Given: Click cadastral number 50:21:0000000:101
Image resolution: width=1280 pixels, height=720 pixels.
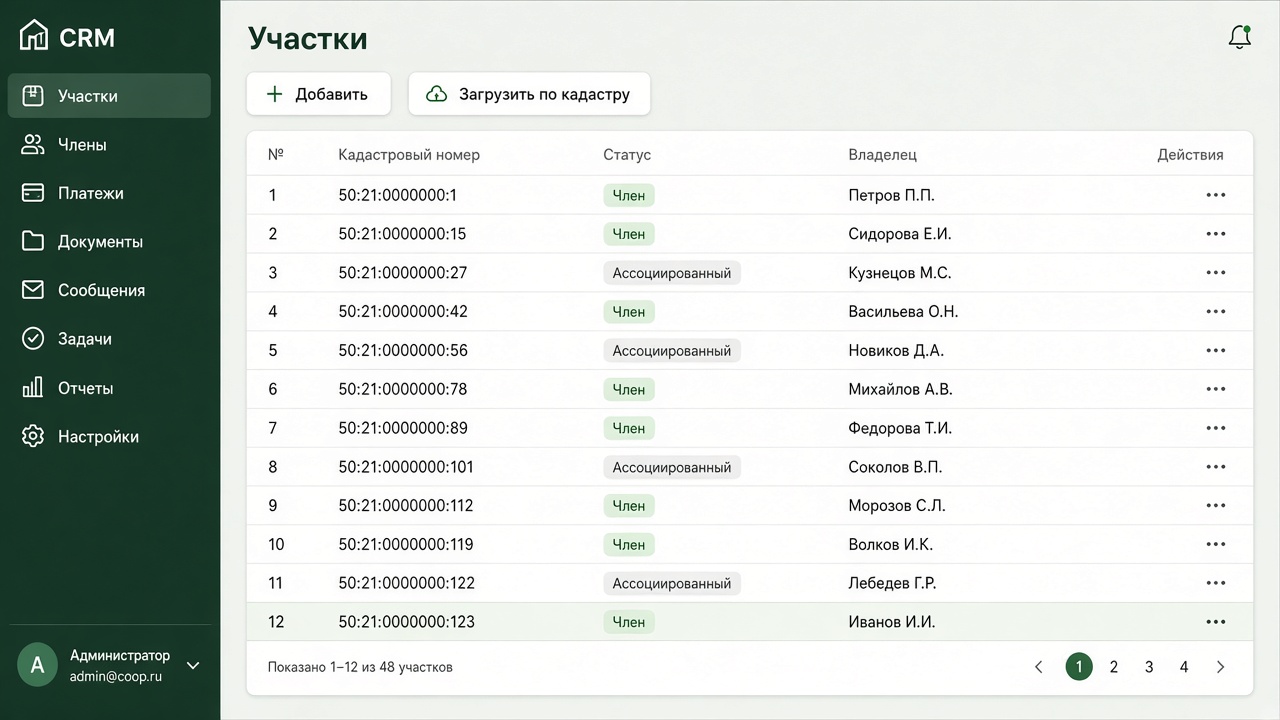Looking at the screenshot, I should click(x=406, y=467).
